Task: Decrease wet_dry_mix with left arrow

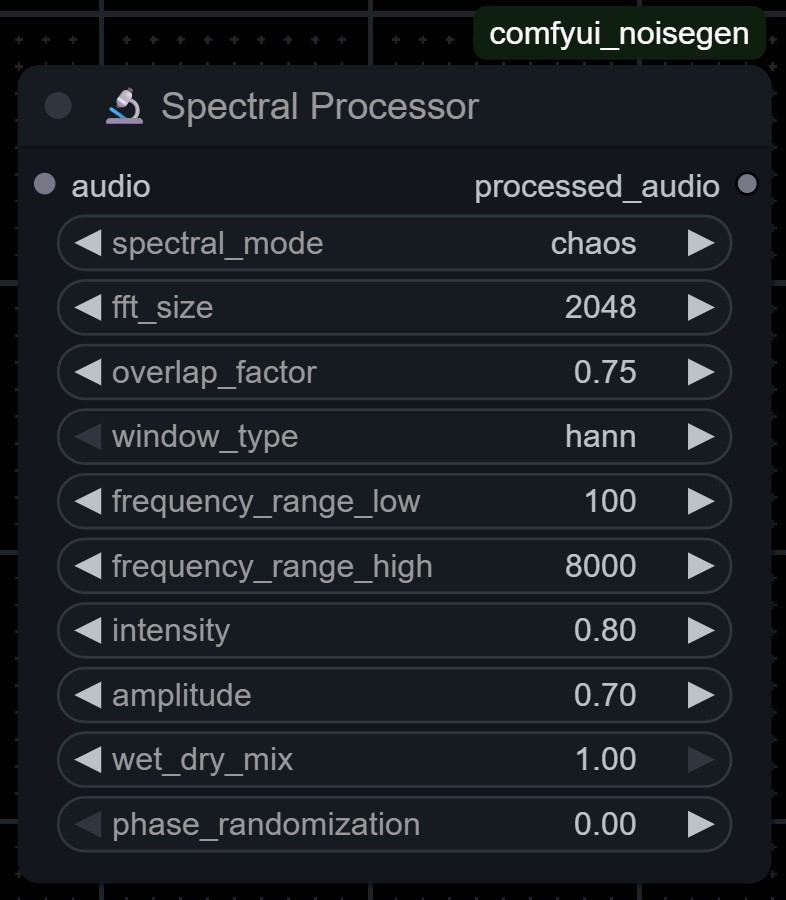Action: coord(88,759)
